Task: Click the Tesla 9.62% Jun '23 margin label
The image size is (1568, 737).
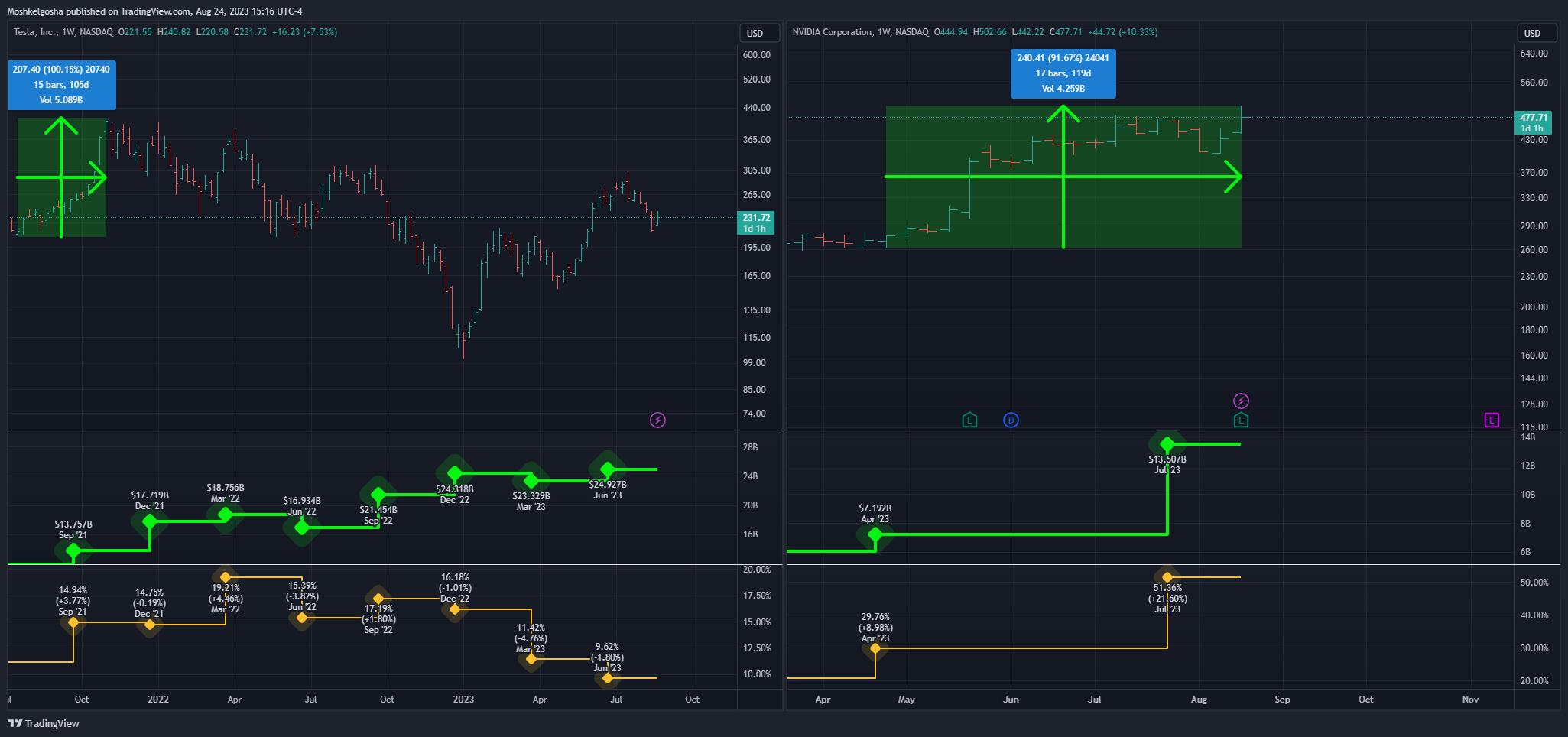Action: [x=607, y=657]
